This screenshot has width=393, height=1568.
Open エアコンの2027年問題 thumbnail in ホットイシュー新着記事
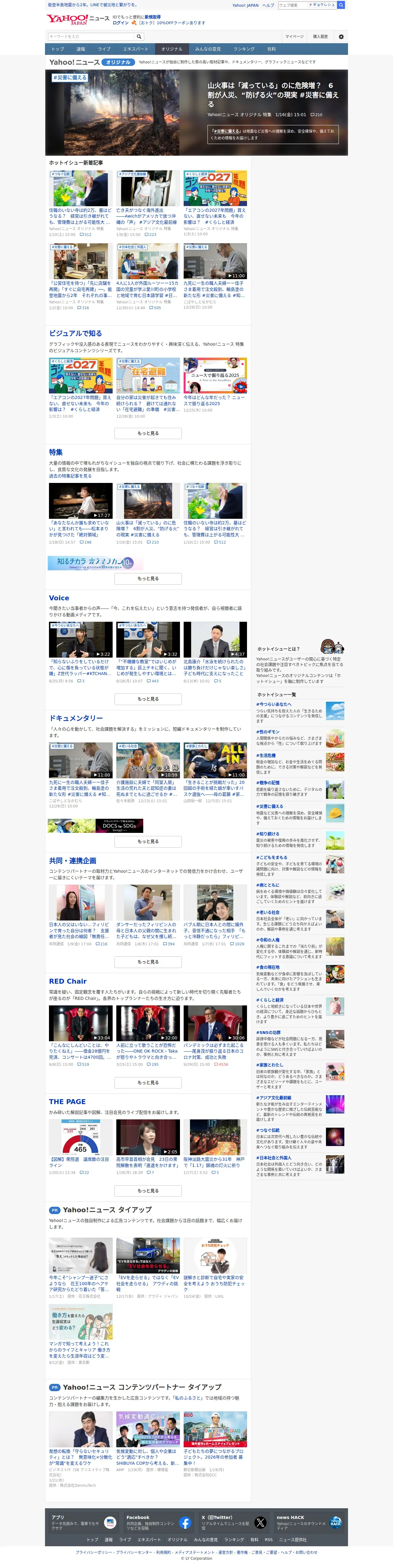[215, 188]
